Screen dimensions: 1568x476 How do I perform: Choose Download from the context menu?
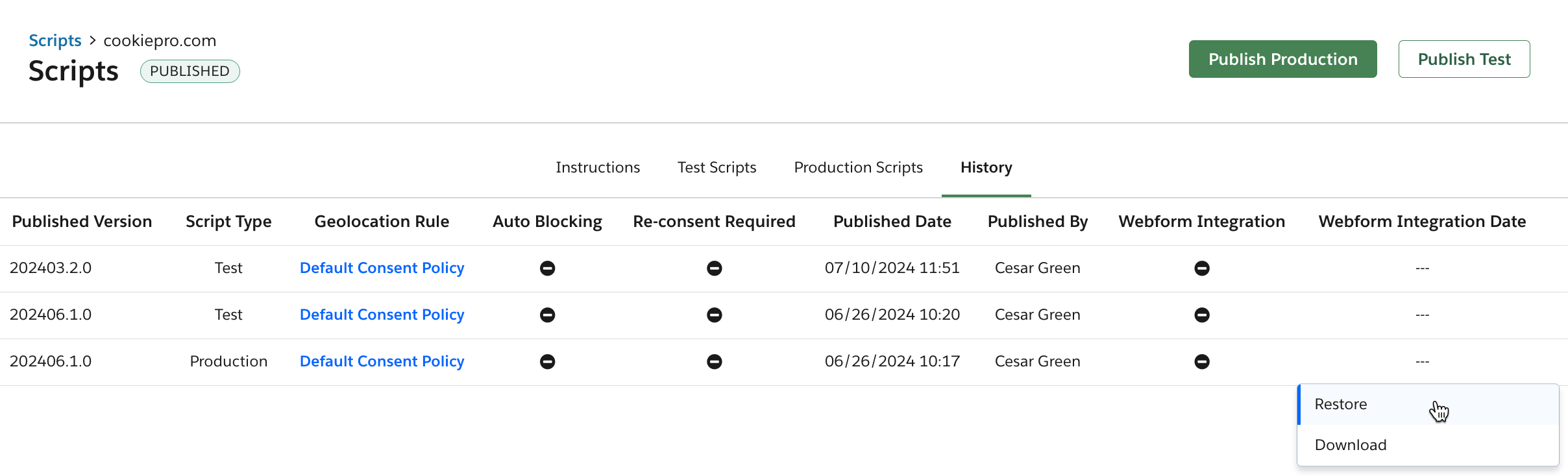pos(1351,446)
